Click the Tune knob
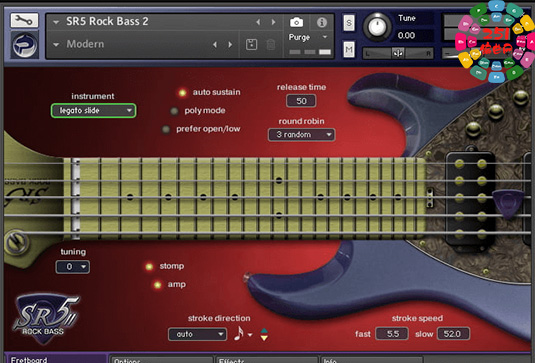 point(377,28)
